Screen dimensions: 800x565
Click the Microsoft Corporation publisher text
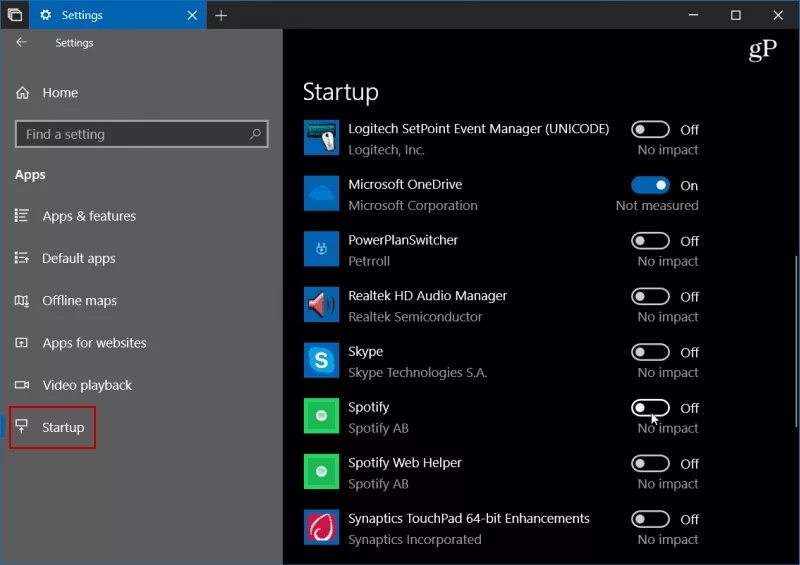(413, 206)
